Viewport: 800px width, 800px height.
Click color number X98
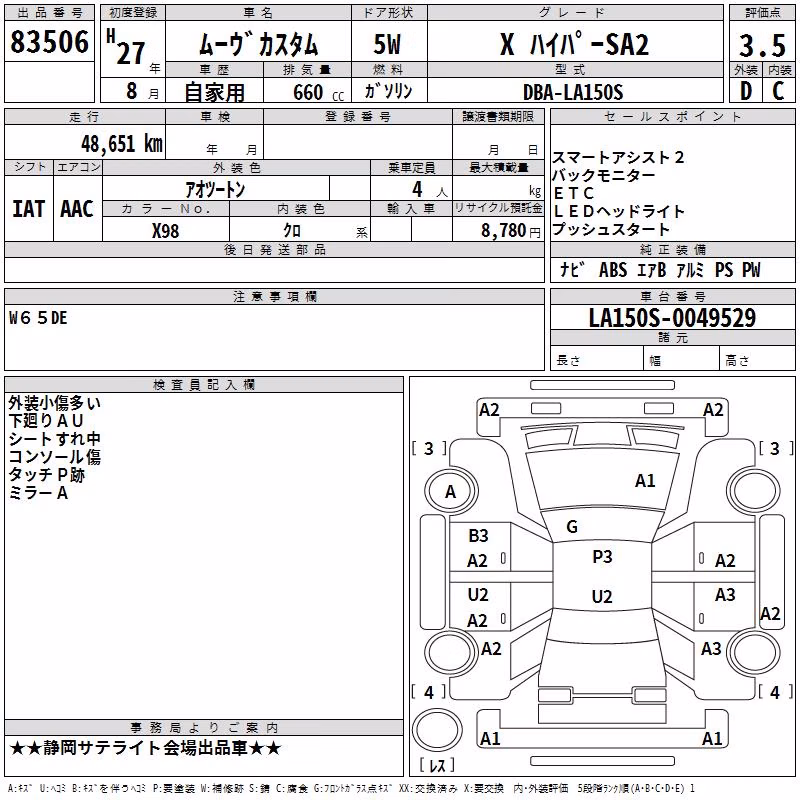pos(165,231)
